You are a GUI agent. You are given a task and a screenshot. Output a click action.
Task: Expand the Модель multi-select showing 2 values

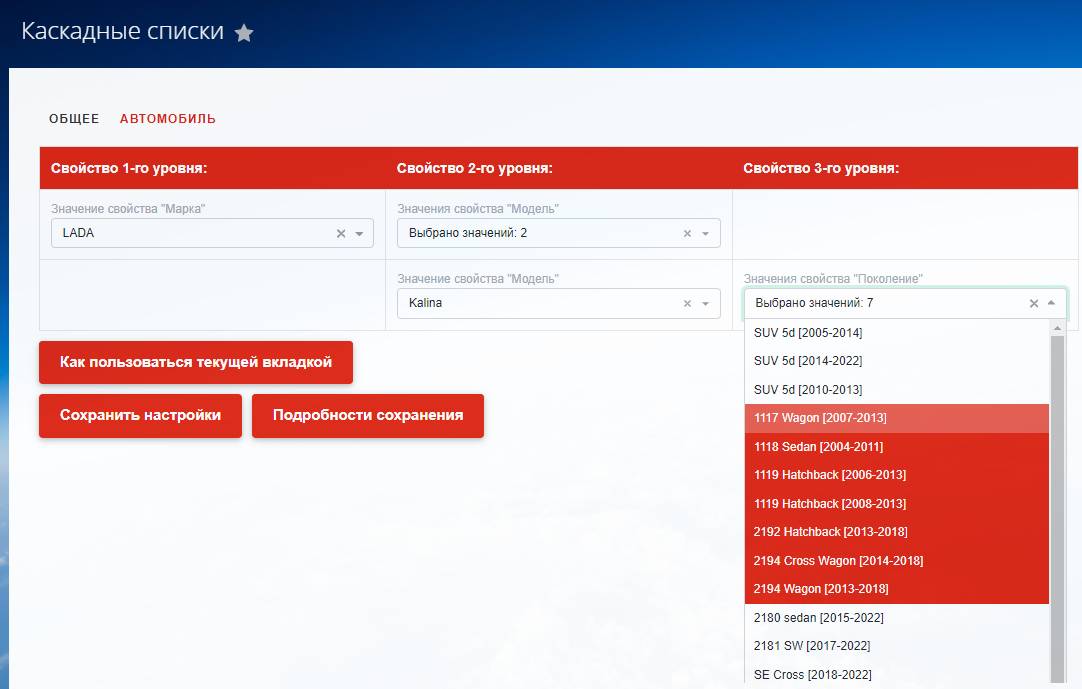coord(705,233)
